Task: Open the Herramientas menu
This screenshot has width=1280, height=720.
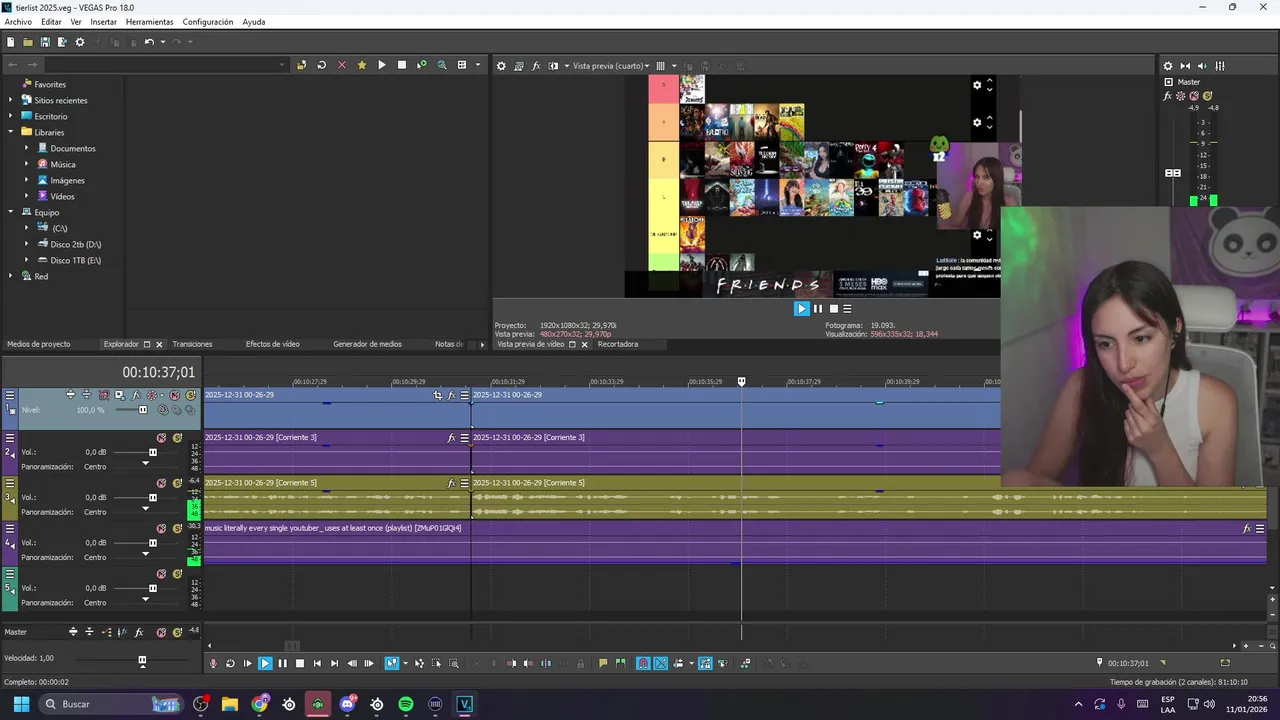Action: pyautogui.click(x=149, y=22)
